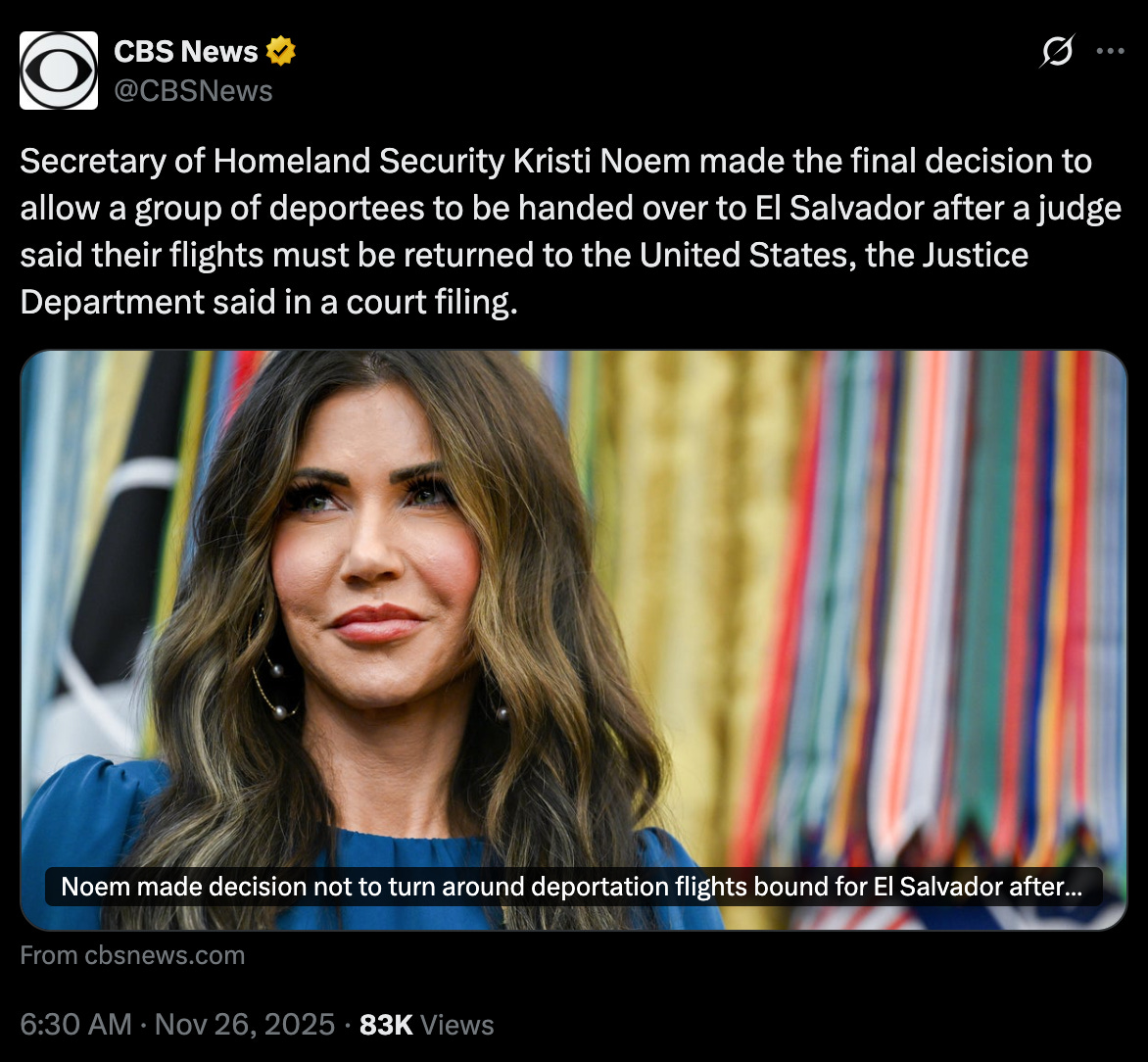The image size is (1148, 1062).
Task: Follow the 'From cbsnews.com' source link
Action: [132, 955]
